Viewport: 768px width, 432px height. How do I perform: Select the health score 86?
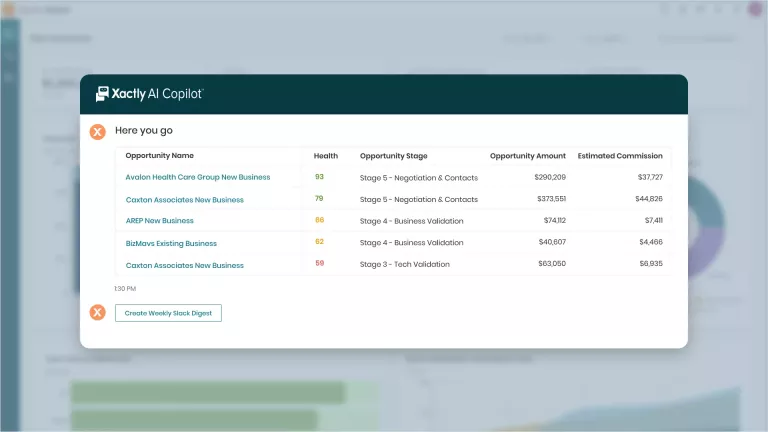(319, 220)
